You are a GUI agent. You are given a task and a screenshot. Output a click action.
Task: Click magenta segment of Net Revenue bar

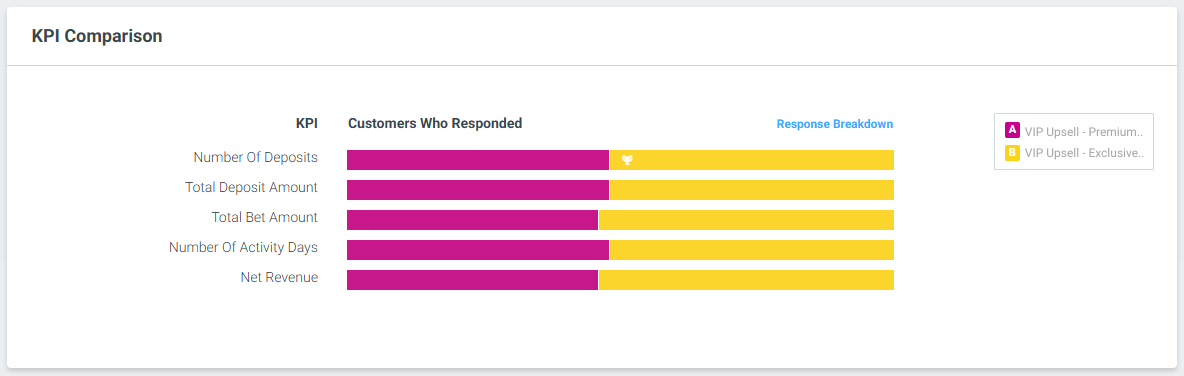[473, 279]
